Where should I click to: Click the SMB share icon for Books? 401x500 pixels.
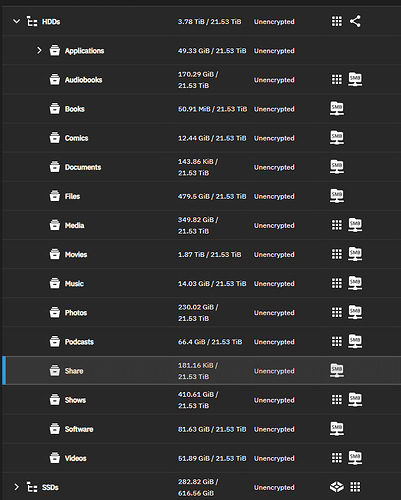(x=337, y=108)
